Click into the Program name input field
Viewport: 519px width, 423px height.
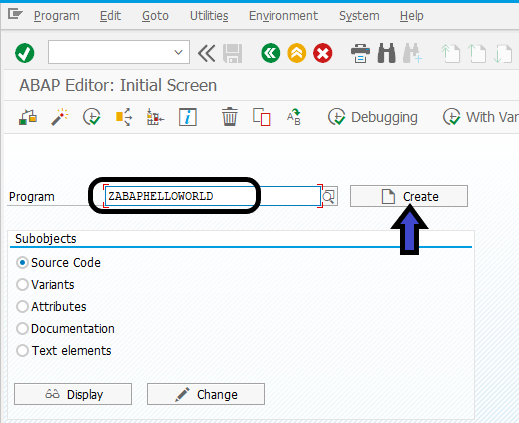[x=213, y=196]
